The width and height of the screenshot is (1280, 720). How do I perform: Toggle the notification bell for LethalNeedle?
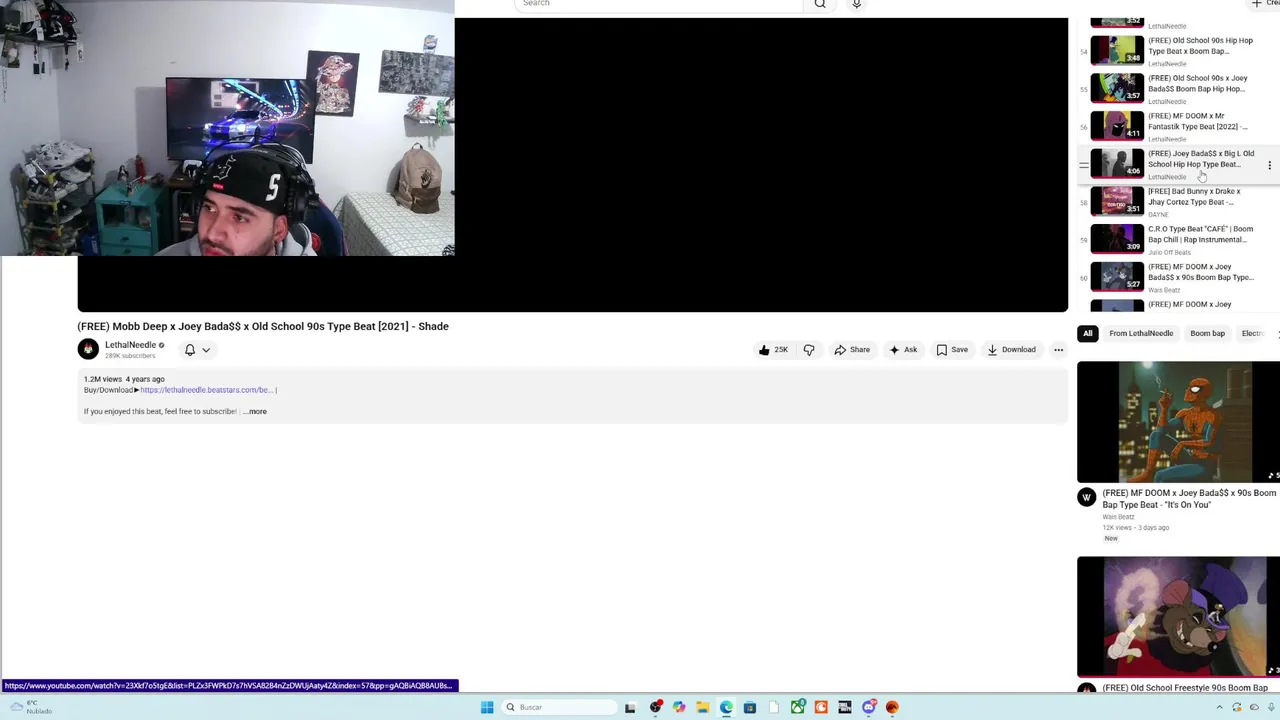189,350
